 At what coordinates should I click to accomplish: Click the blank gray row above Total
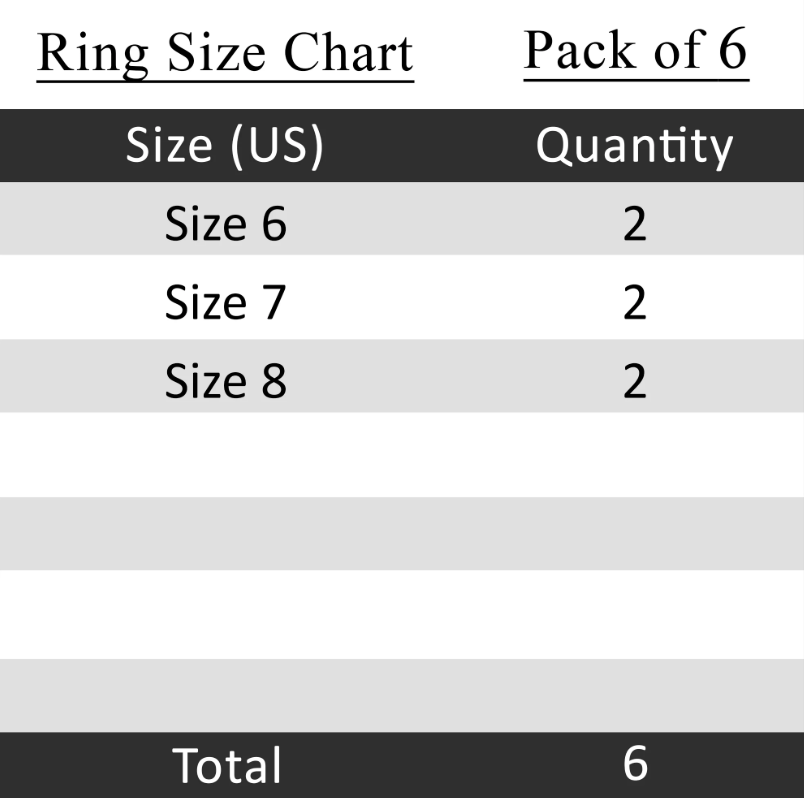click(x=400, y=695)
